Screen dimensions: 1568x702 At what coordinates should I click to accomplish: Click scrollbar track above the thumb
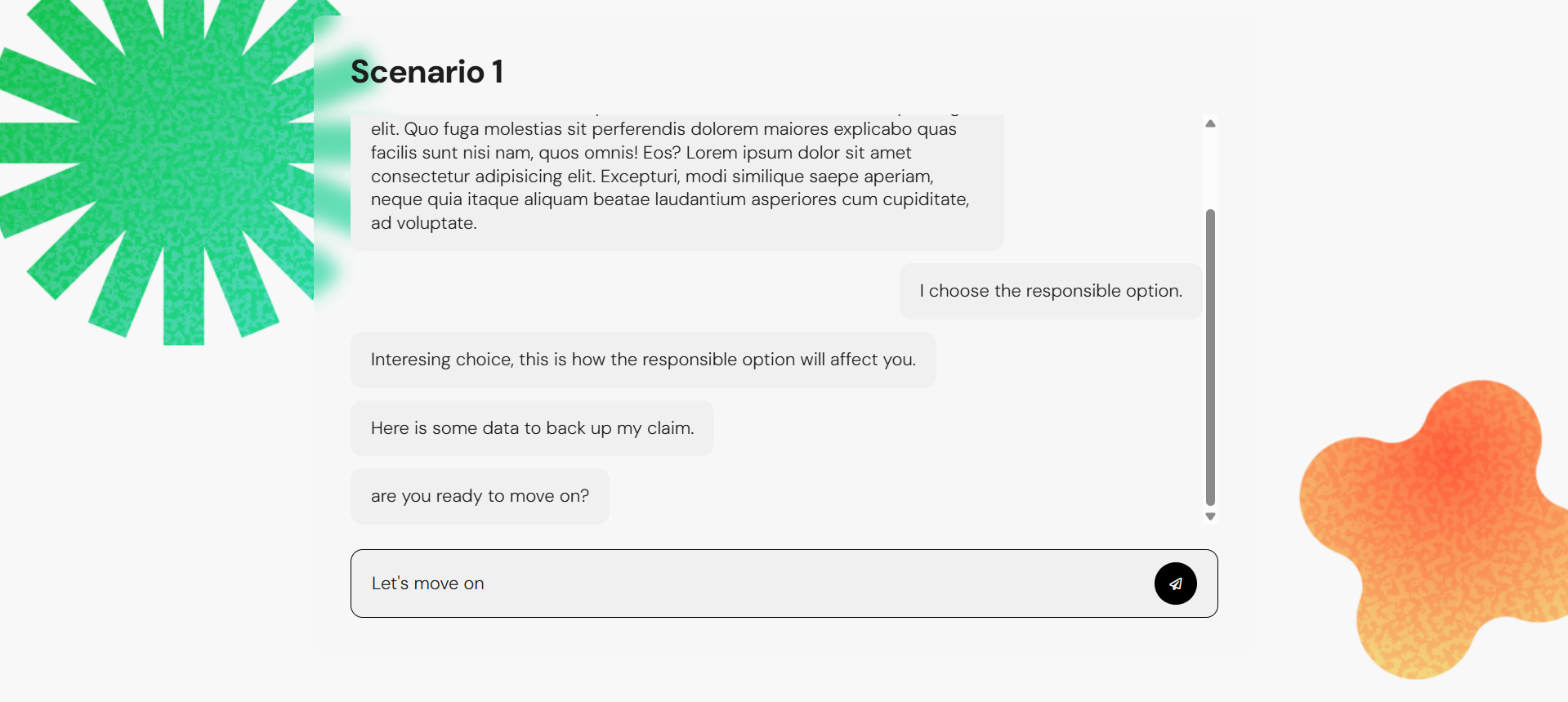1210,169
